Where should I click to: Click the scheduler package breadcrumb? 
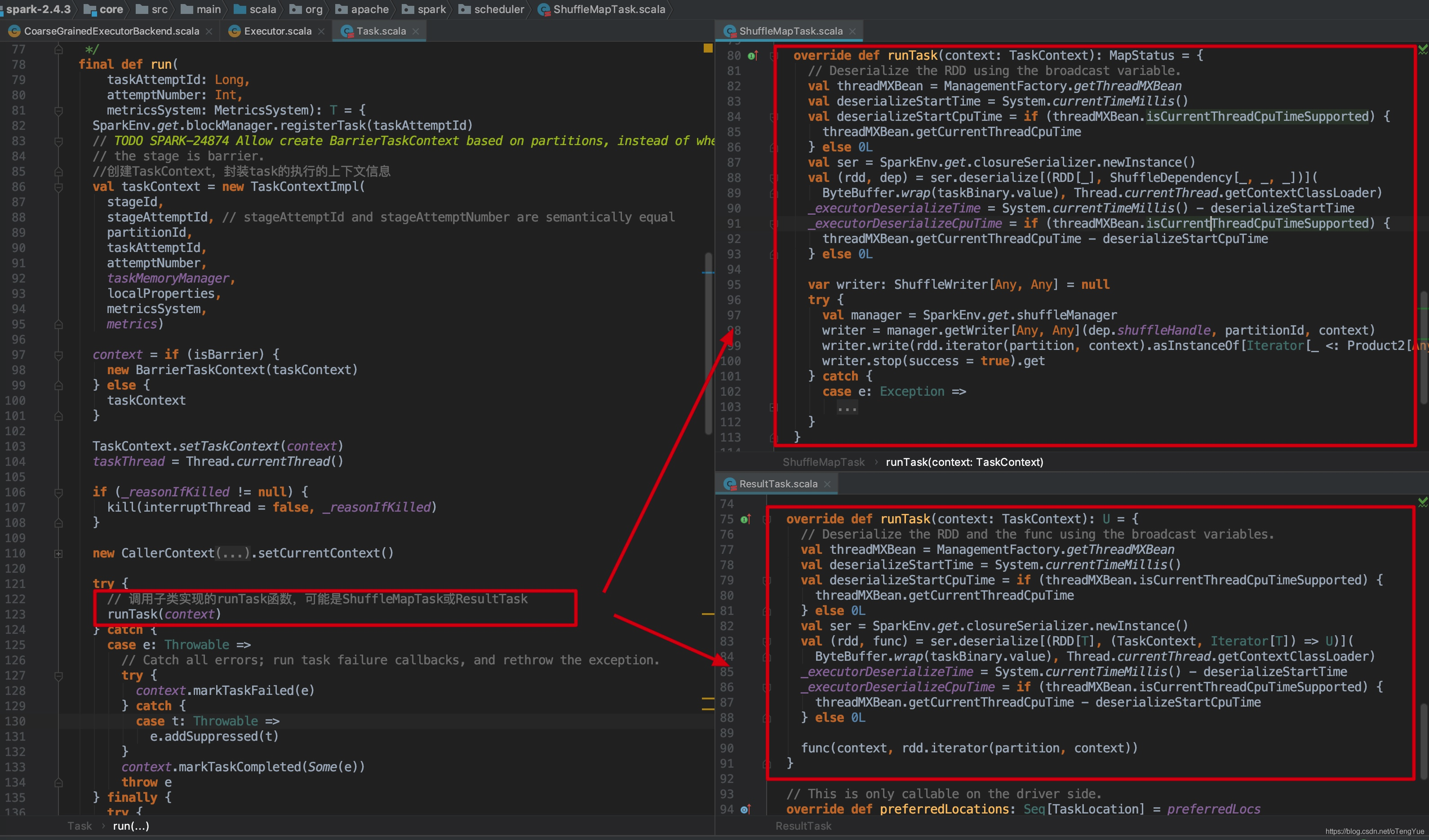coord(492,9)
